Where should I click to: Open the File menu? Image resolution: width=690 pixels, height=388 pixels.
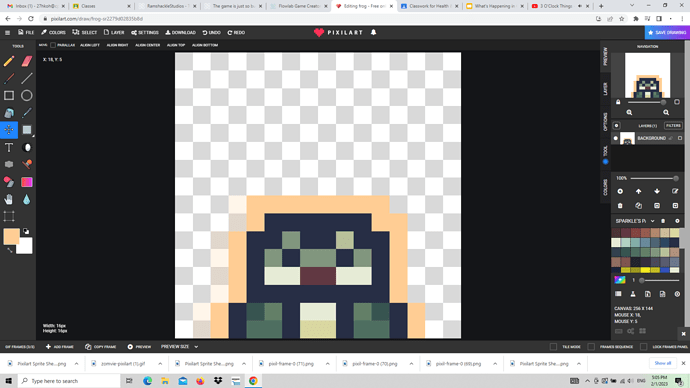[x=26, y=33]
